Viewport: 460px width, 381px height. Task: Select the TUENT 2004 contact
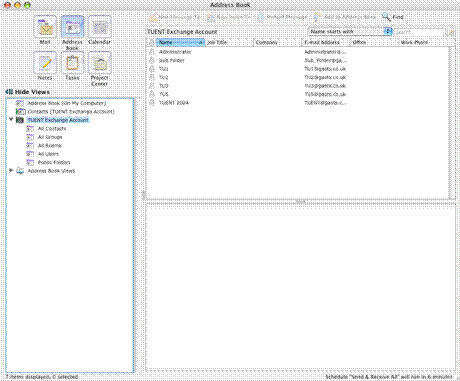click(298, 103)
